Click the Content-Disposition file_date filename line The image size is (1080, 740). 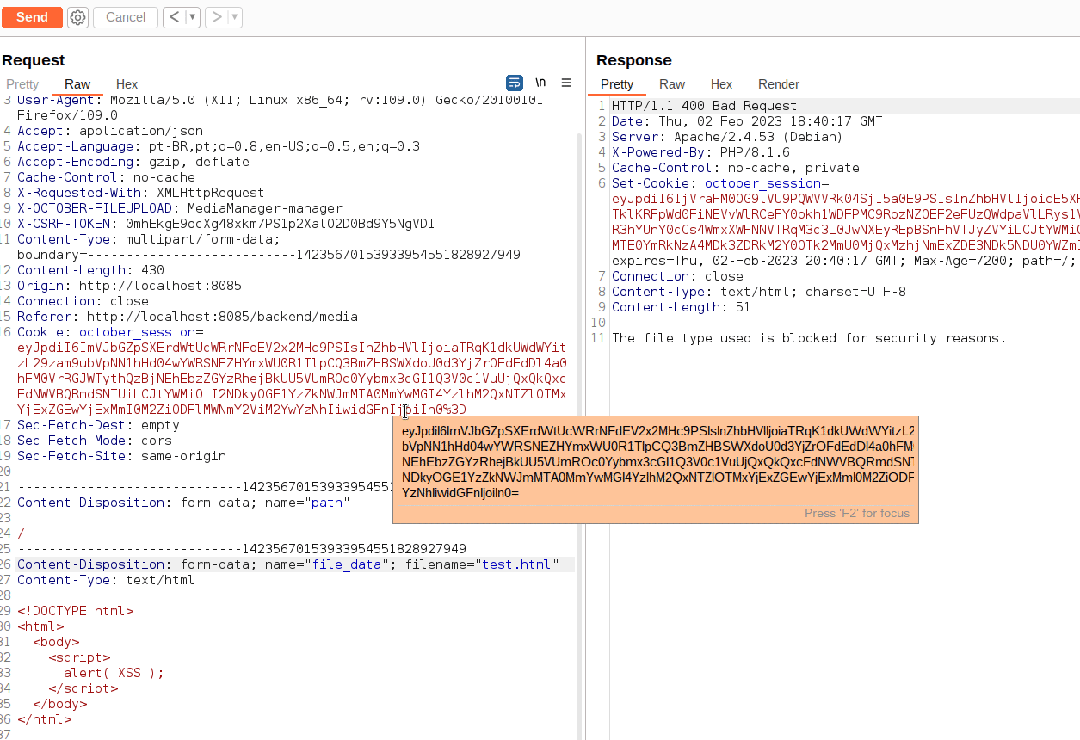coord(288,564)
